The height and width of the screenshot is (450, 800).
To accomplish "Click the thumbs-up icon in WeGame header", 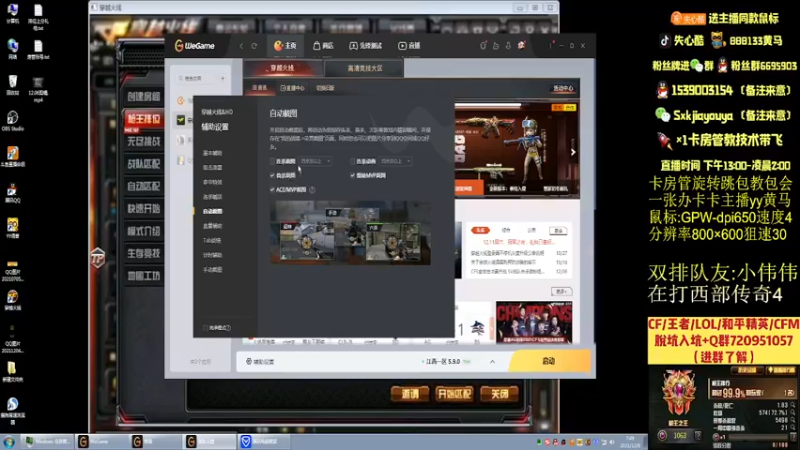I will tap(495, 45).
